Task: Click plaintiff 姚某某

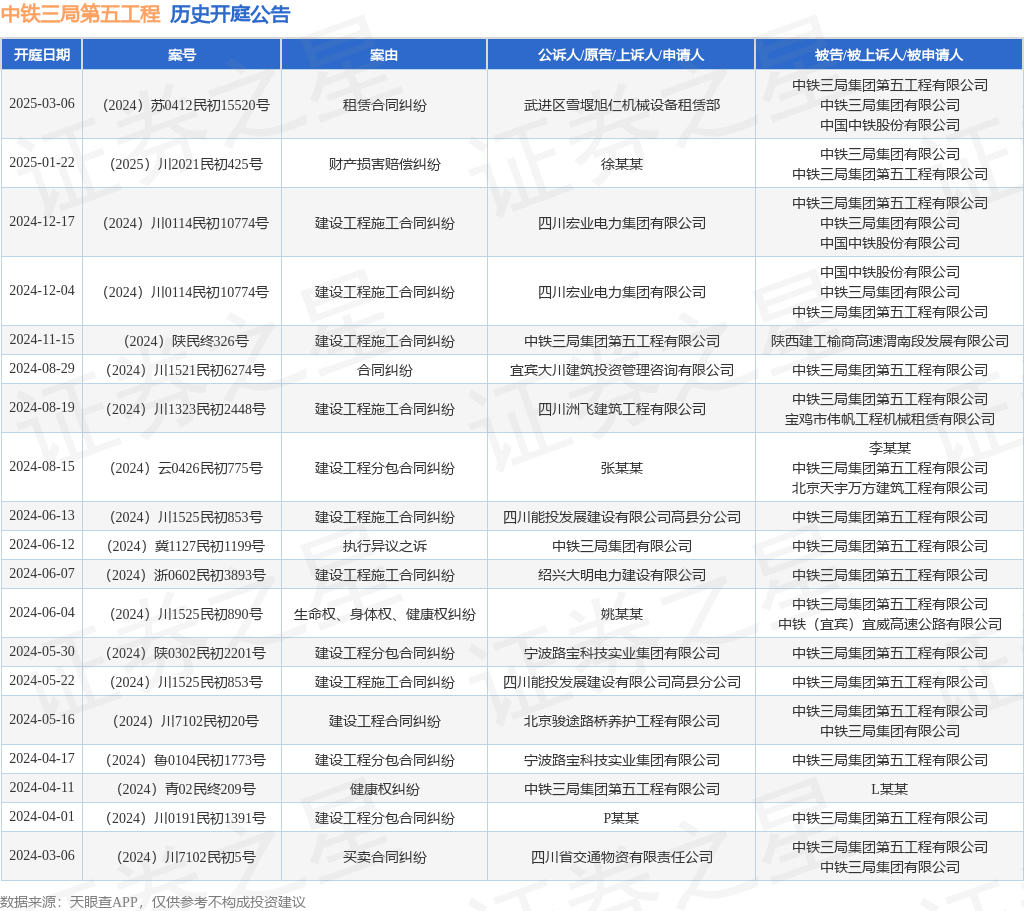Action: click(x=622, y=614)
